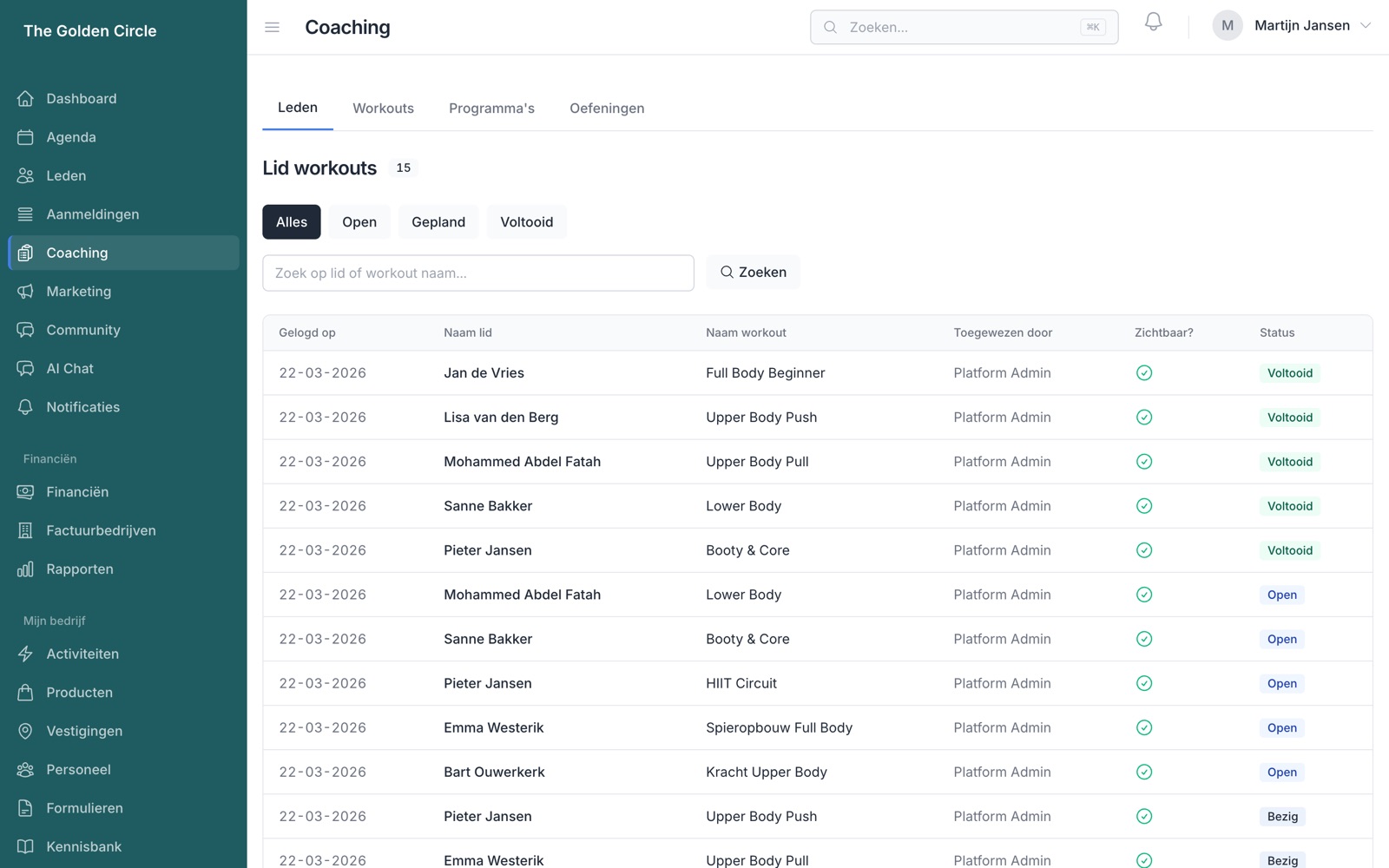Click the Rapporten bar chart icon
The width and height of the screenshot is (1389, 868).
pyautogui.click(x=25, y=569)
